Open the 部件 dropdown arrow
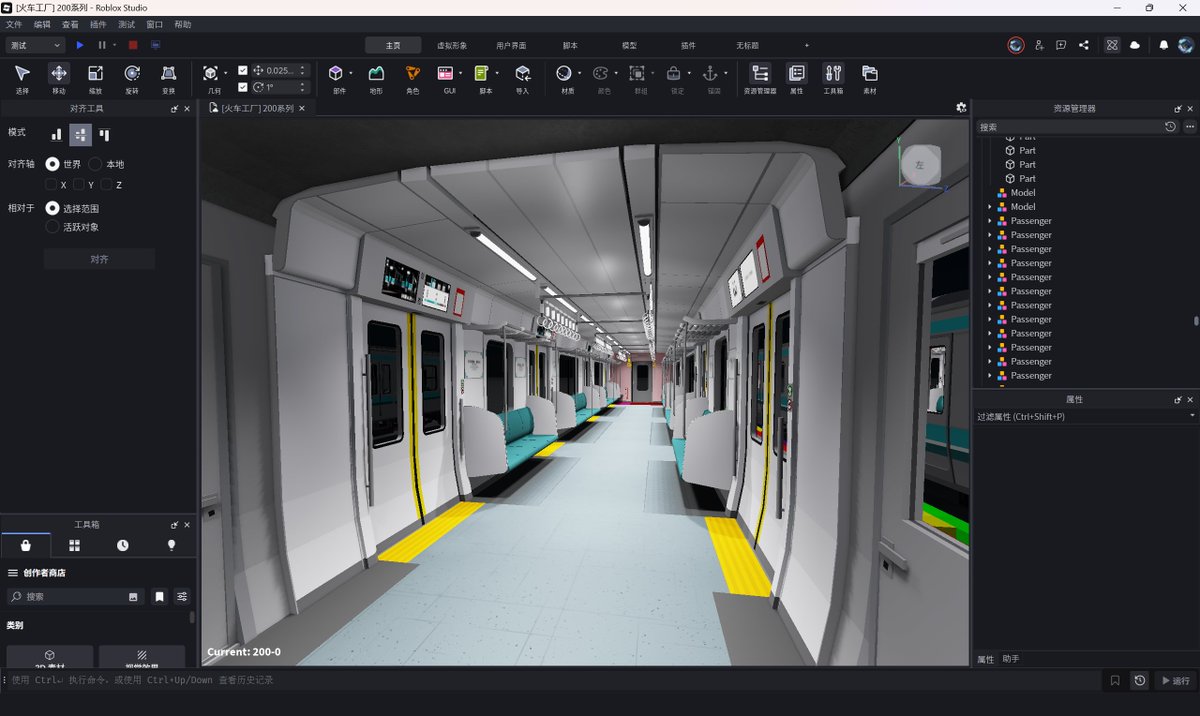The height and width of the screenshot is (716, 1200). [x=351, y=73]
